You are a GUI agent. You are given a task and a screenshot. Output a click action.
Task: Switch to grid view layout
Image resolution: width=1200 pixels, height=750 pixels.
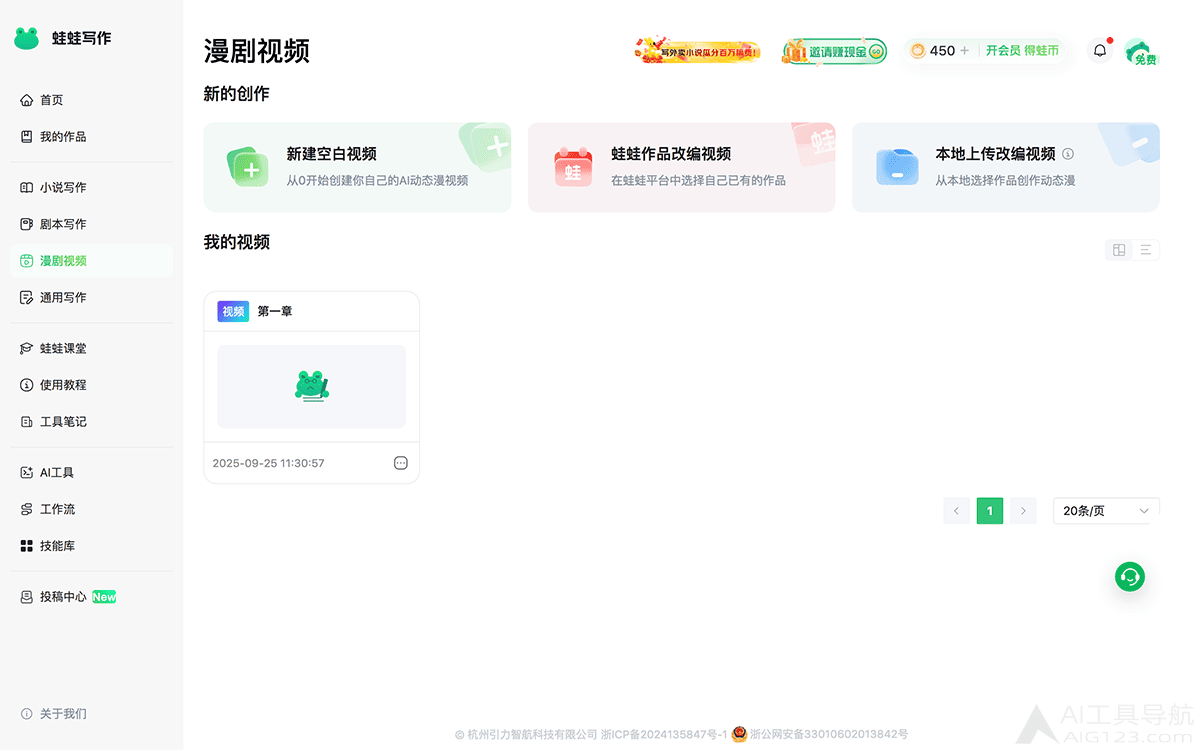(1119, 250)
